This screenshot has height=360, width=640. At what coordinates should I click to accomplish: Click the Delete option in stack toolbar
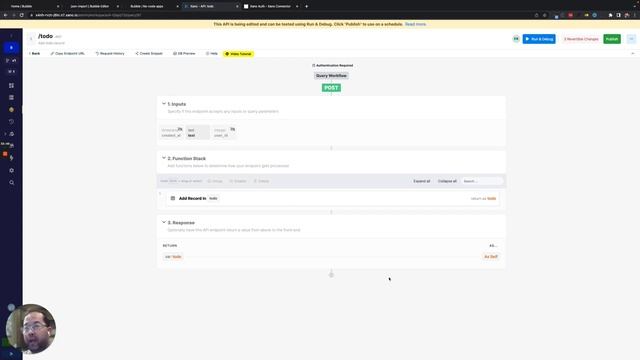[261, 181]
